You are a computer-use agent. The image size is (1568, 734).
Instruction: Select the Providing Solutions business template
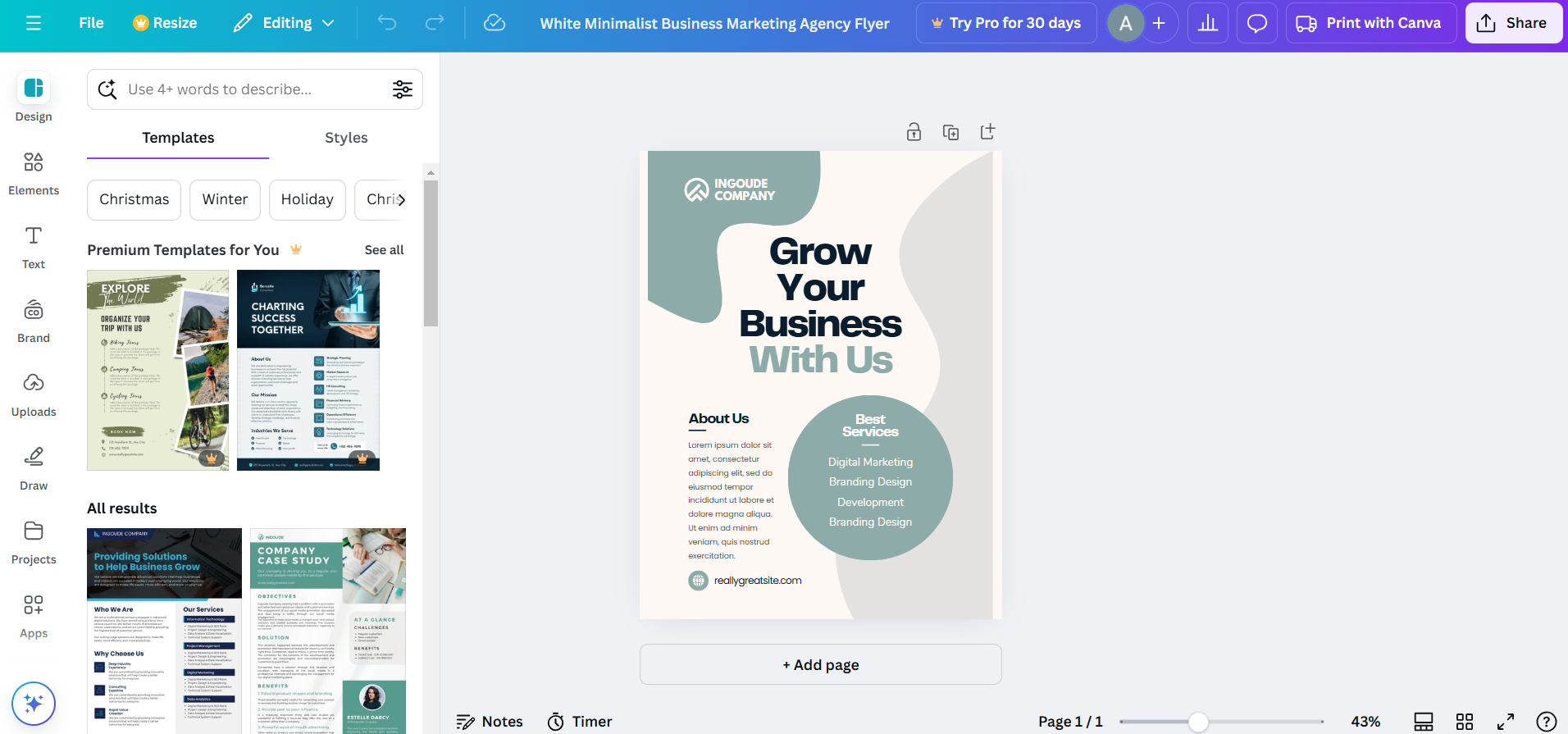coord(165,631)
